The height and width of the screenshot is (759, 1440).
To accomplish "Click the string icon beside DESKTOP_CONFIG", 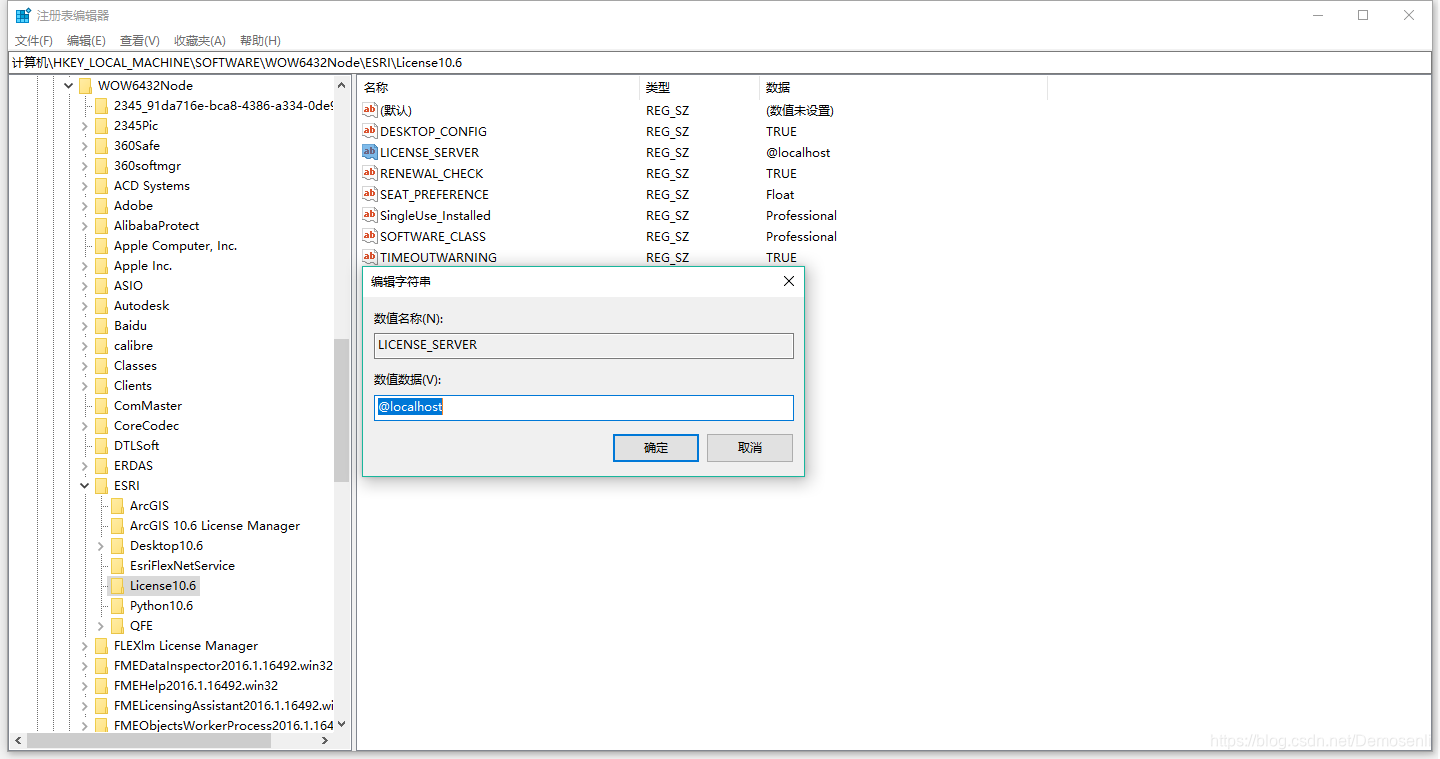I will pyautogui.click(x=370, y=131).
